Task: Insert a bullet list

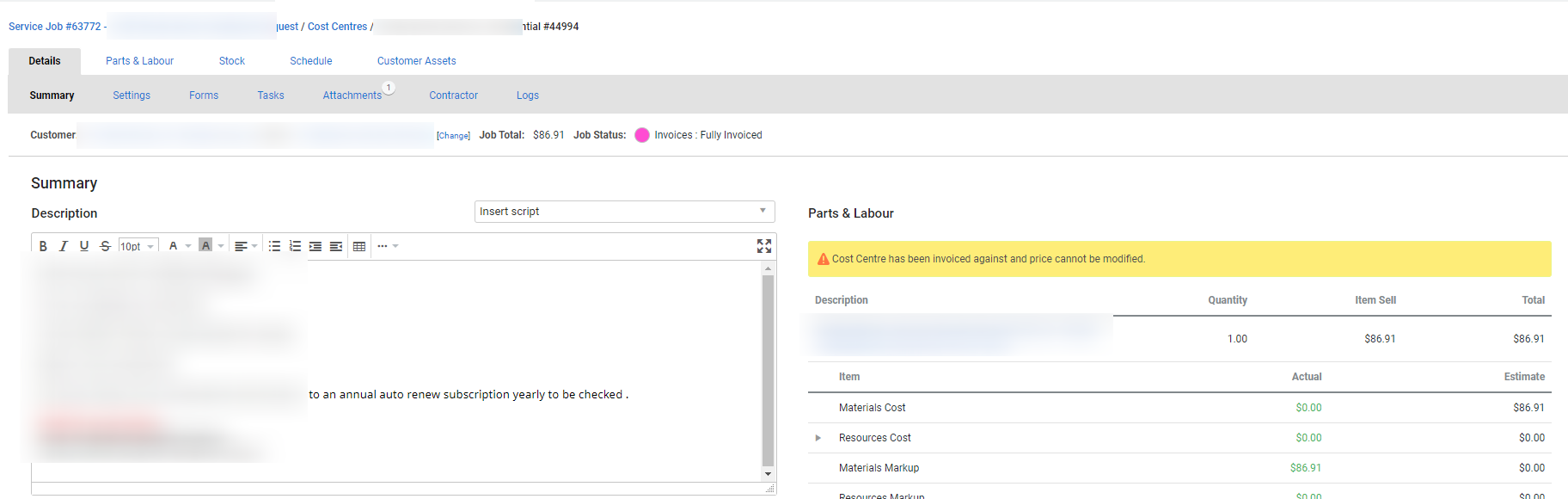Action: pyautogui.click(x=274, y=246)
